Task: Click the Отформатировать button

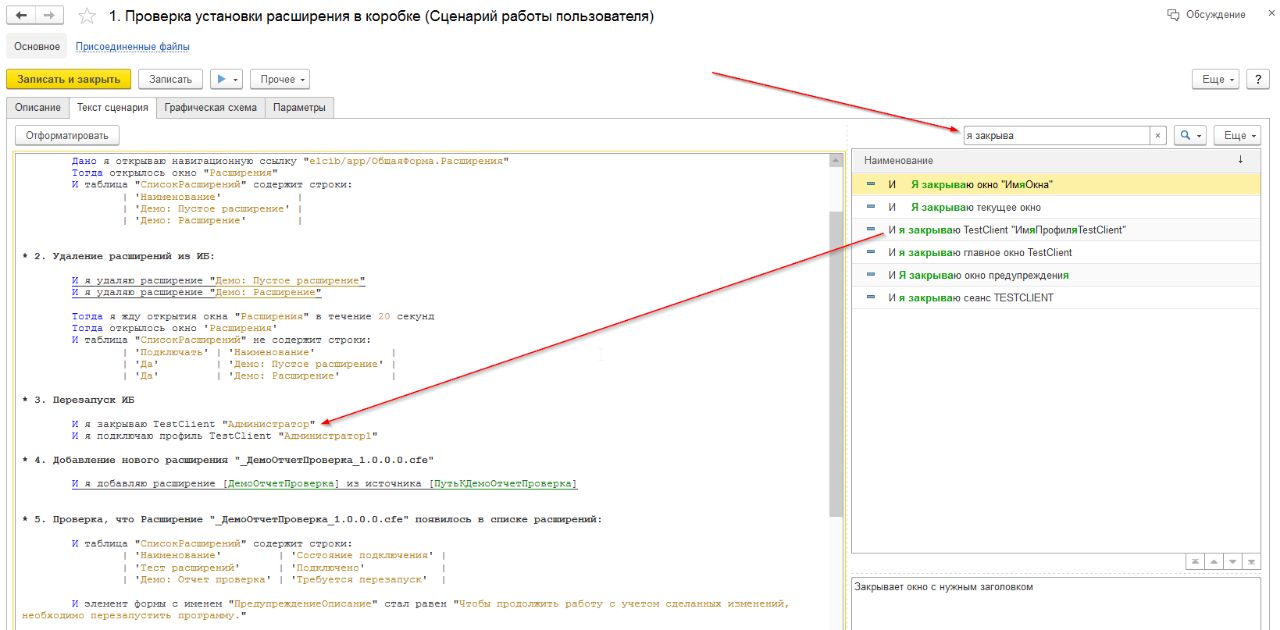Action: click(67, 135)
